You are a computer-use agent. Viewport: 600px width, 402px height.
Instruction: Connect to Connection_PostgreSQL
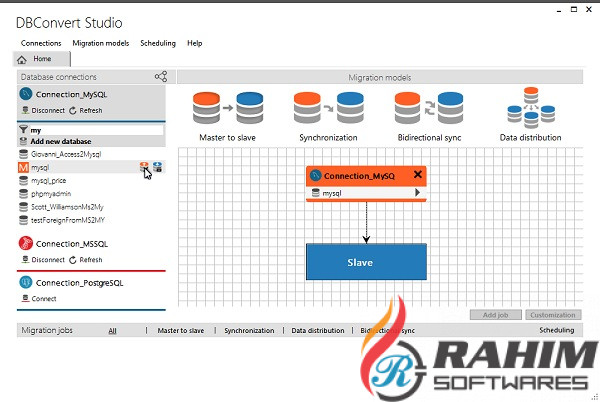tap(39, 299)
